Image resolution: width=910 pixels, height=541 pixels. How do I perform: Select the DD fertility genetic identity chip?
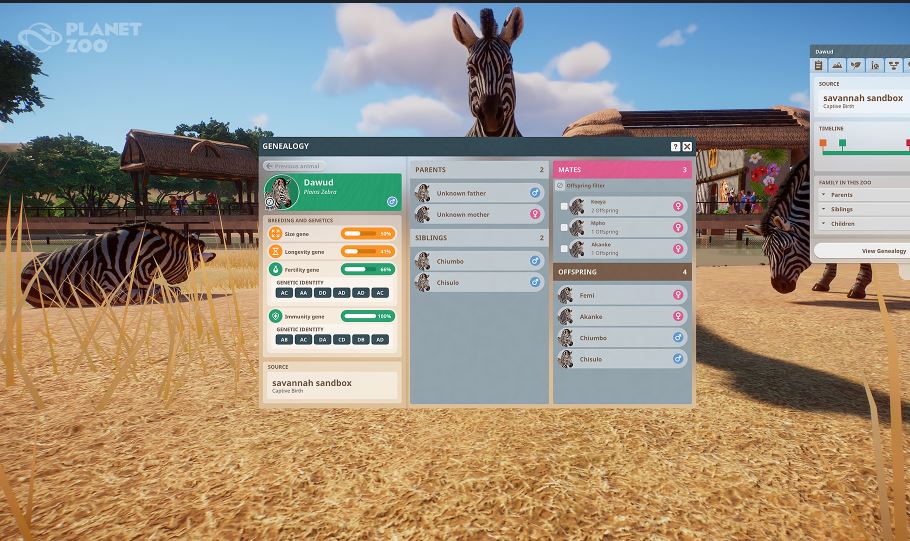pos(322,293)
